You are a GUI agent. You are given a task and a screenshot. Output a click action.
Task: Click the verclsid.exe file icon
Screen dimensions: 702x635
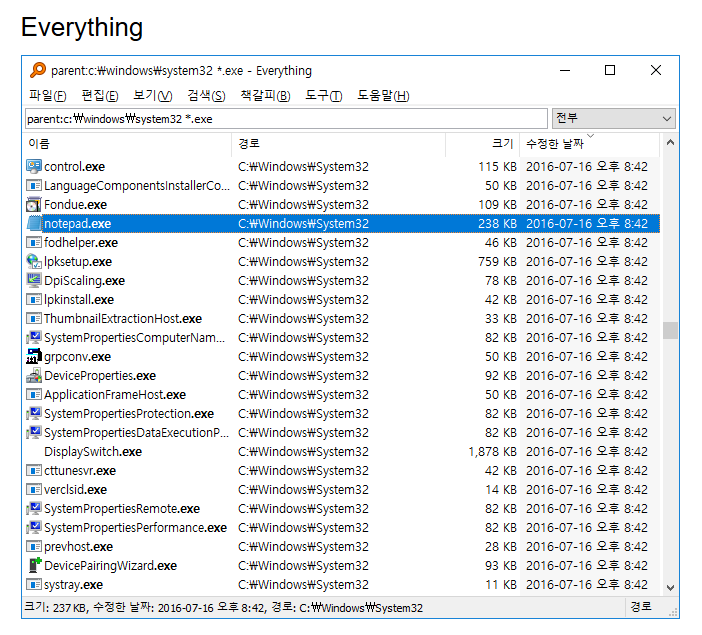[x=34, y=489]
